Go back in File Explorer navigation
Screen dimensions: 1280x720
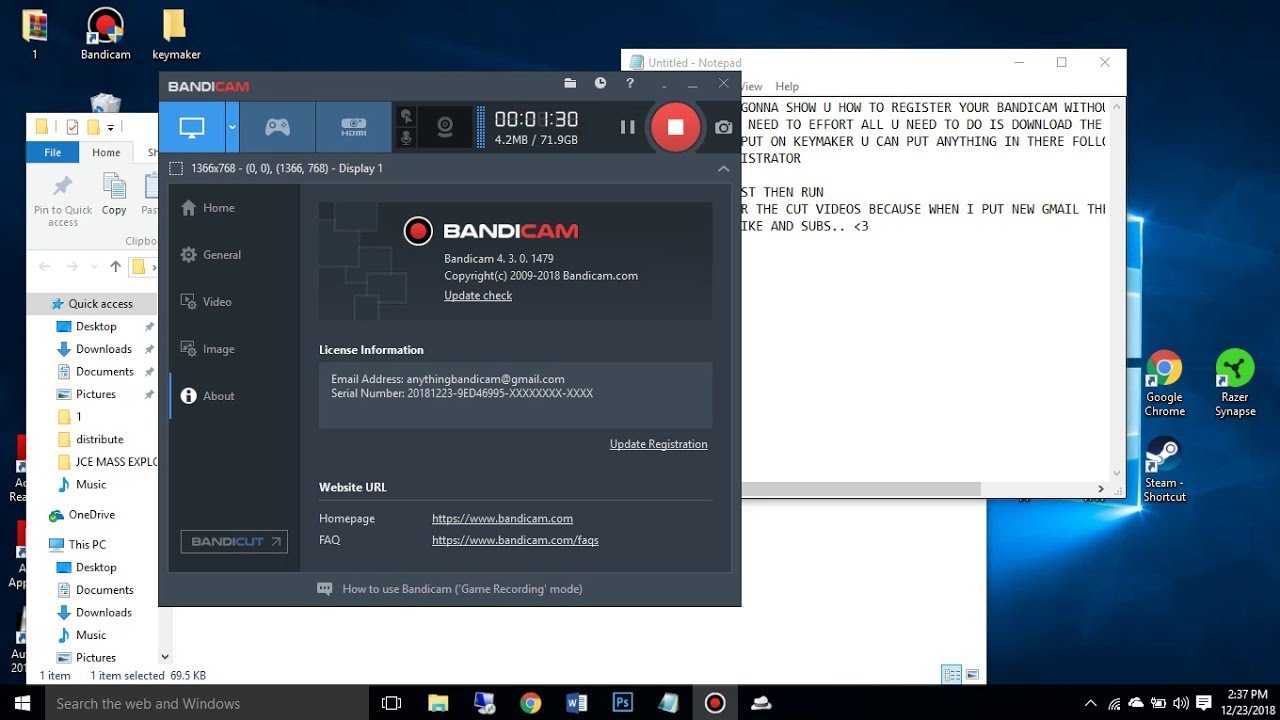[44, 266]
